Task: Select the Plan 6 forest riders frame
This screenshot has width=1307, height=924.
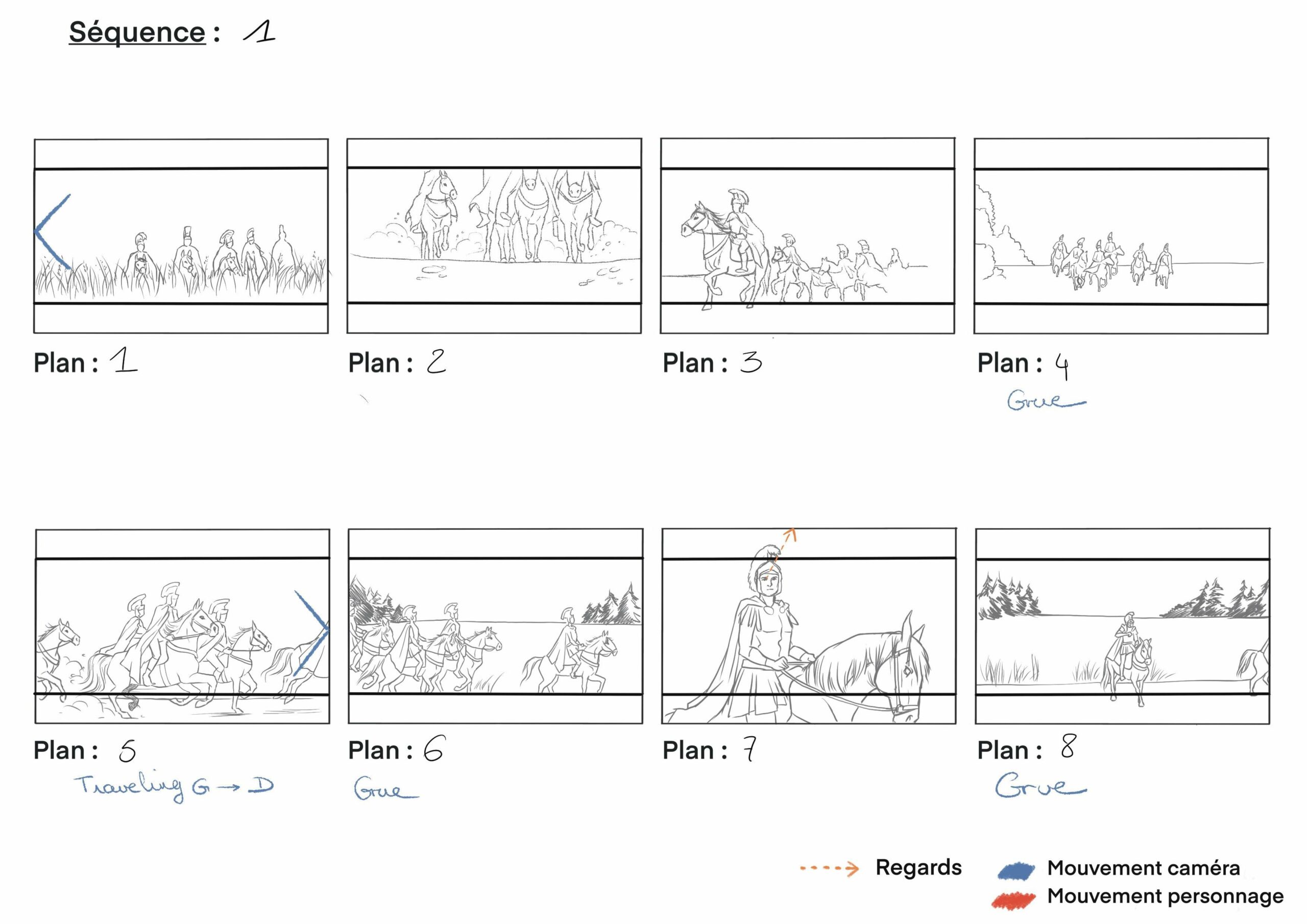Action: (495, 626)
